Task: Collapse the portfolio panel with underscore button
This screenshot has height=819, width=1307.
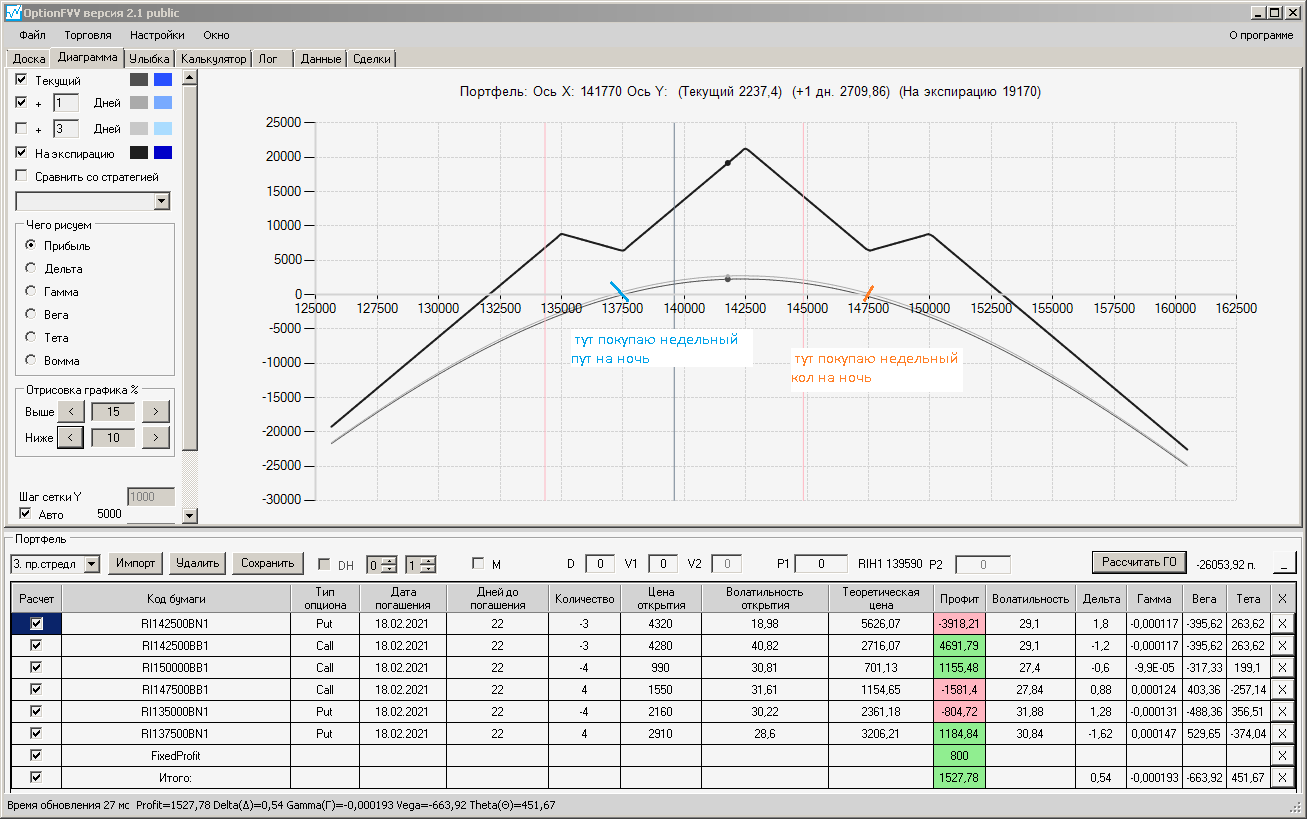Action: (x=1284, y=564)
